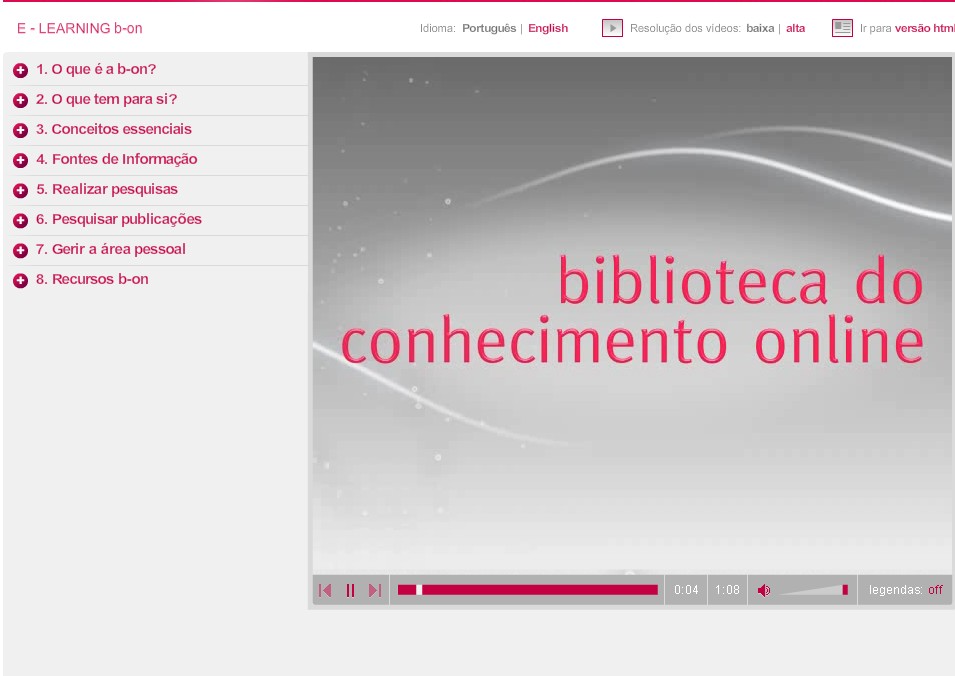Image resolution: width=955 pixels, height=676 pixels.
Task: Open chapter '3. Conceitos essenciais'
Action: click(x=114, y=129)
